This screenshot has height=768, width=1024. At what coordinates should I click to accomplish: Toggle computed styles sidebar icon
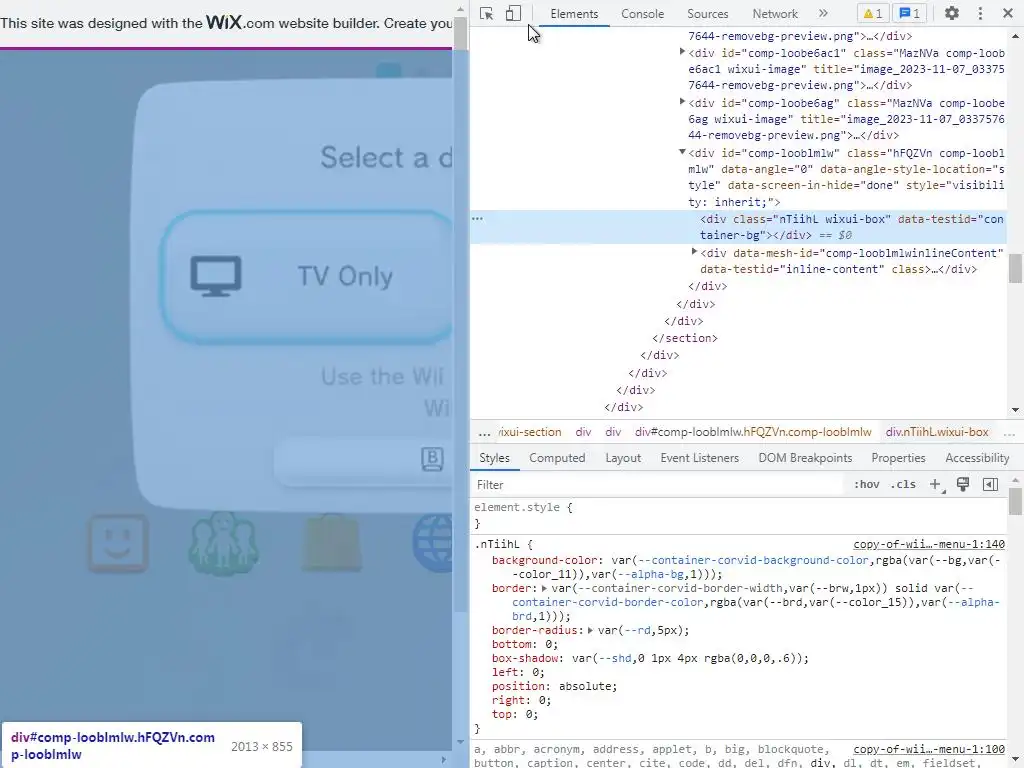tap(990, 484)
